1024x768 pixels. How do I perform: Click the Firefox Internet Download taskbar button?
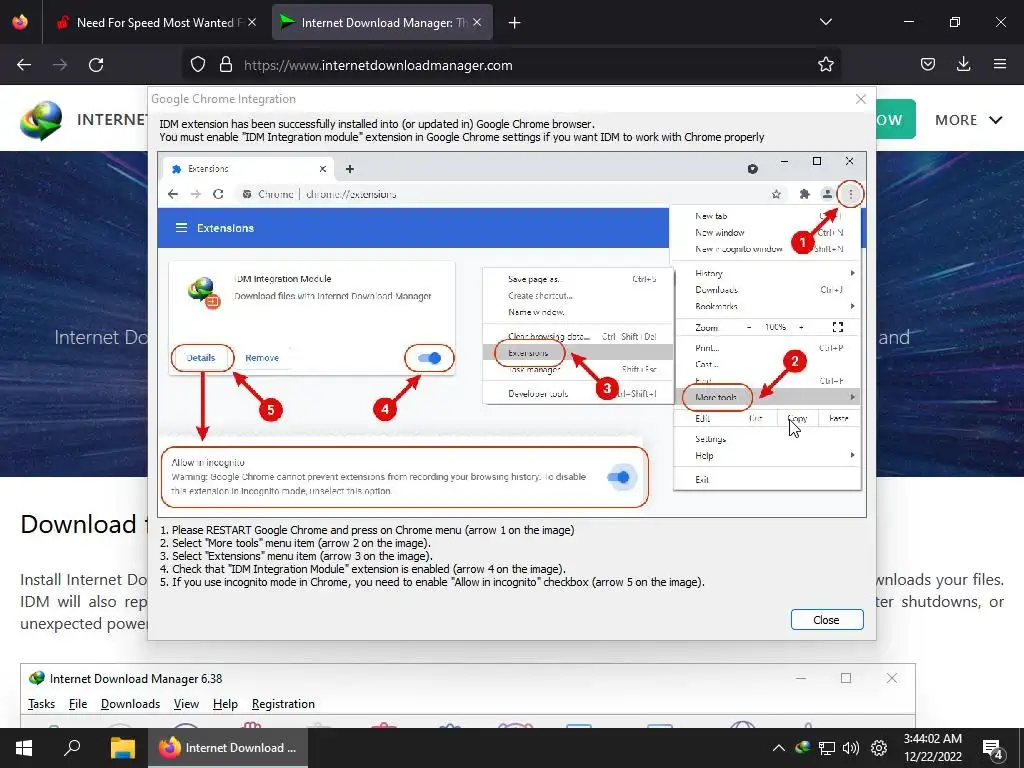point(229,748)
